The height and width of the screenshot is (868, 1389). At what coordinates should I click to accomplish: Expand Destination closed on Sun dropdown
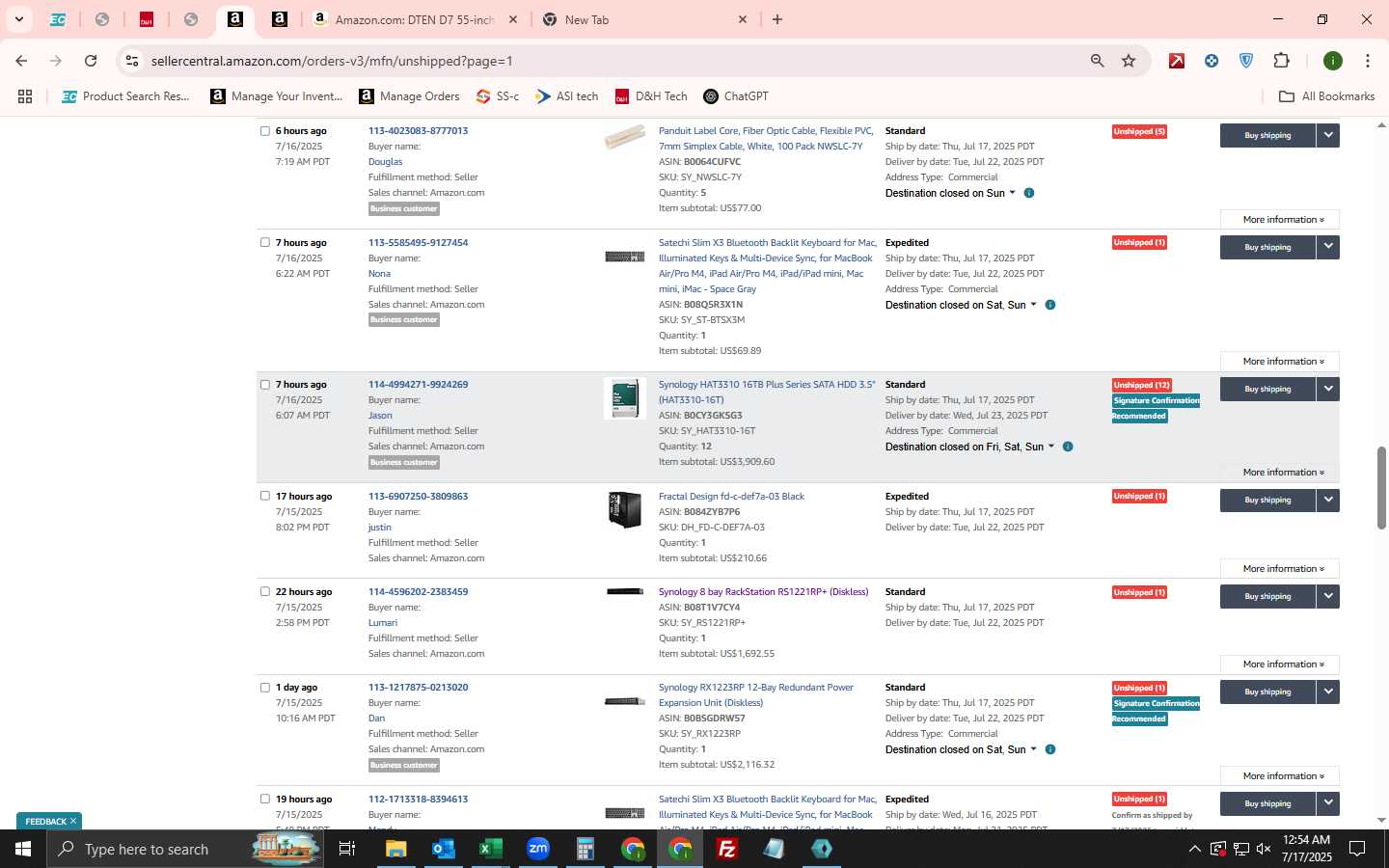[950, 193]
